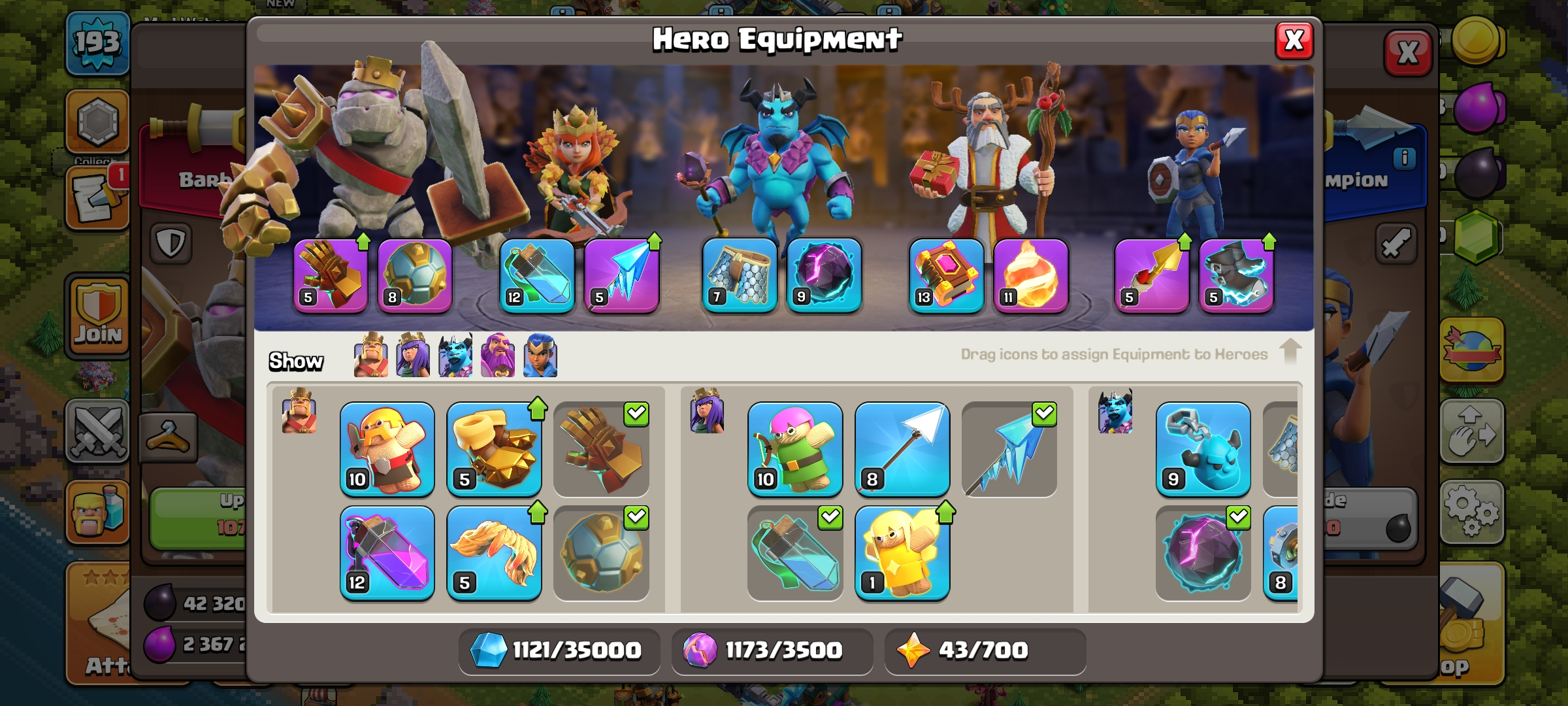Open upgradeable Vampstache equipment level 5
The width and height of the screenshot is (1568, 706).
[x=494, y=553]
